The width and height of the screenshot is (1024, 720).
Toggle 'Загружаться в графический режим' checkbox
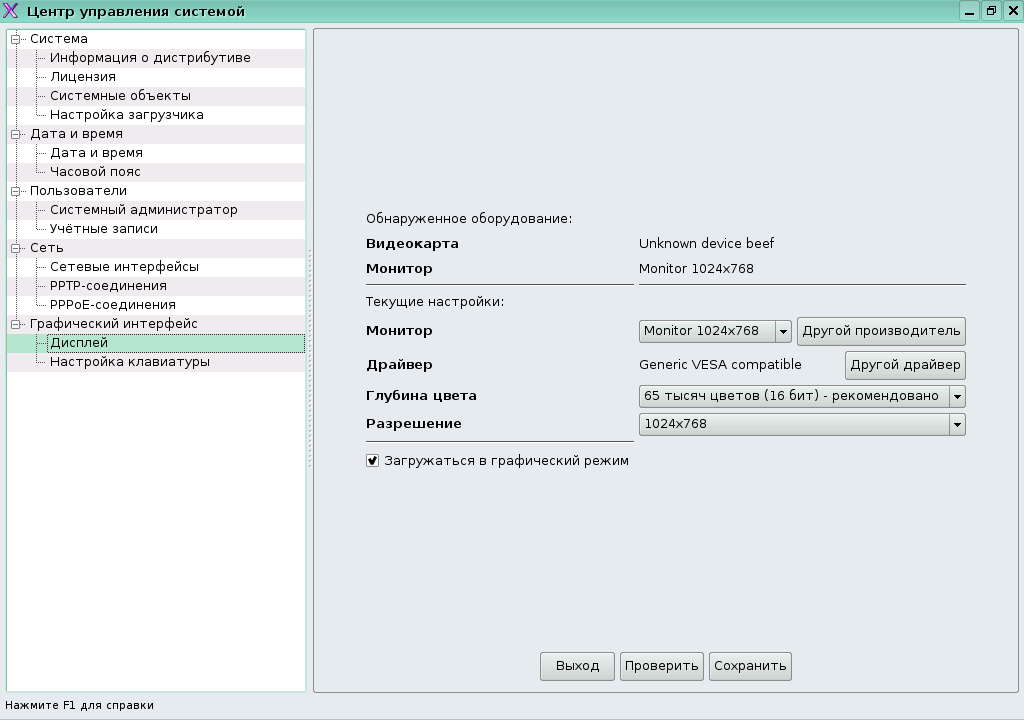[x=373, y=461]
